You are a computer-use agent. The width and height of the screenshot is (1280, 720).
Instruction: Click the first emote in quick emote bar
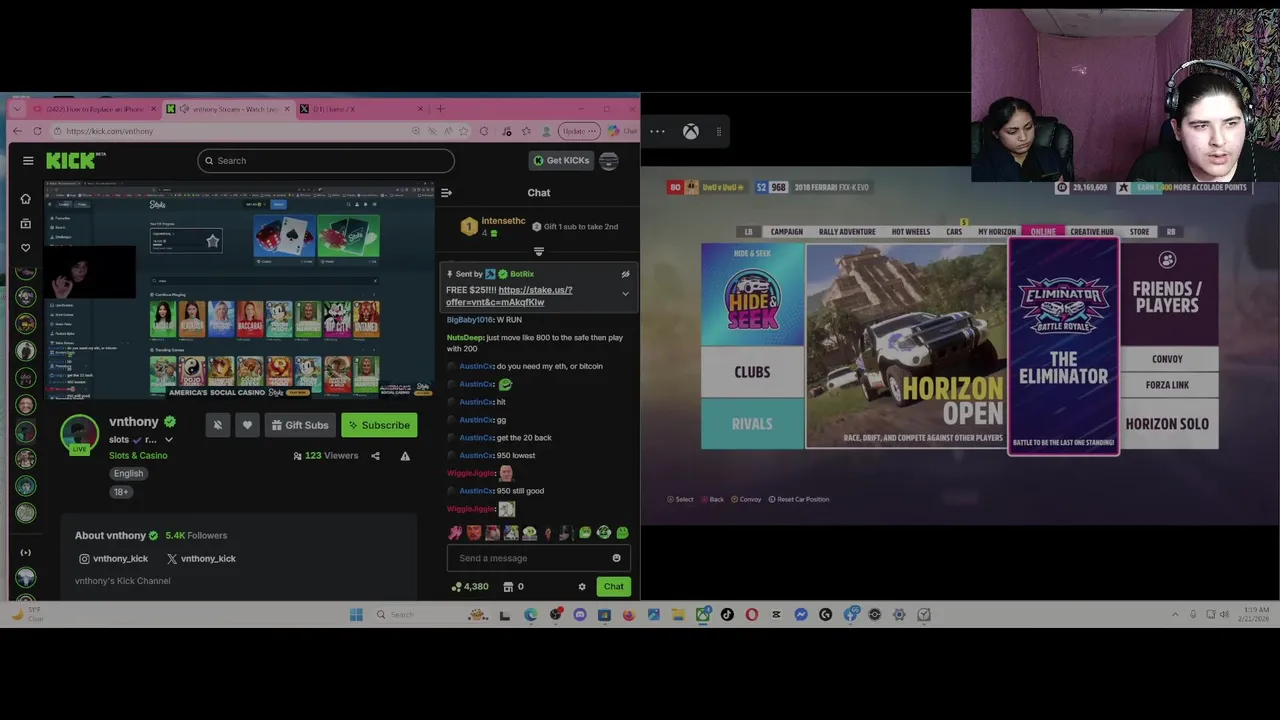click(455, 533)
